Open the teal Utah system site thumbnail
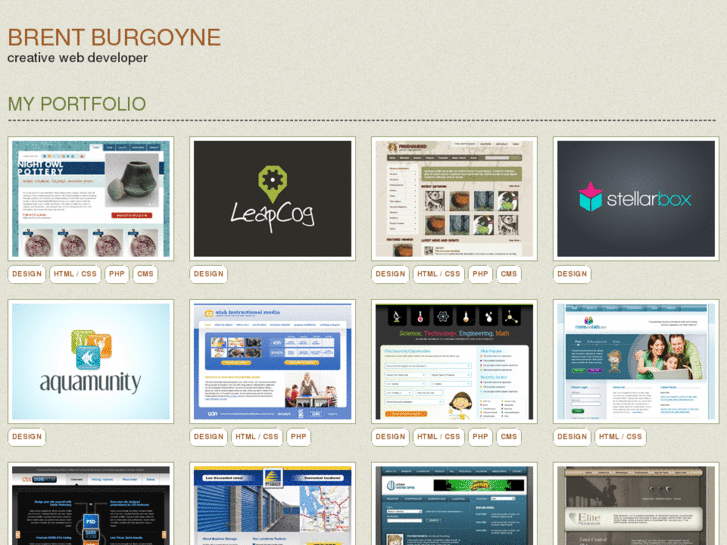Screen dimensions: 727x545 tap(454, 504)
